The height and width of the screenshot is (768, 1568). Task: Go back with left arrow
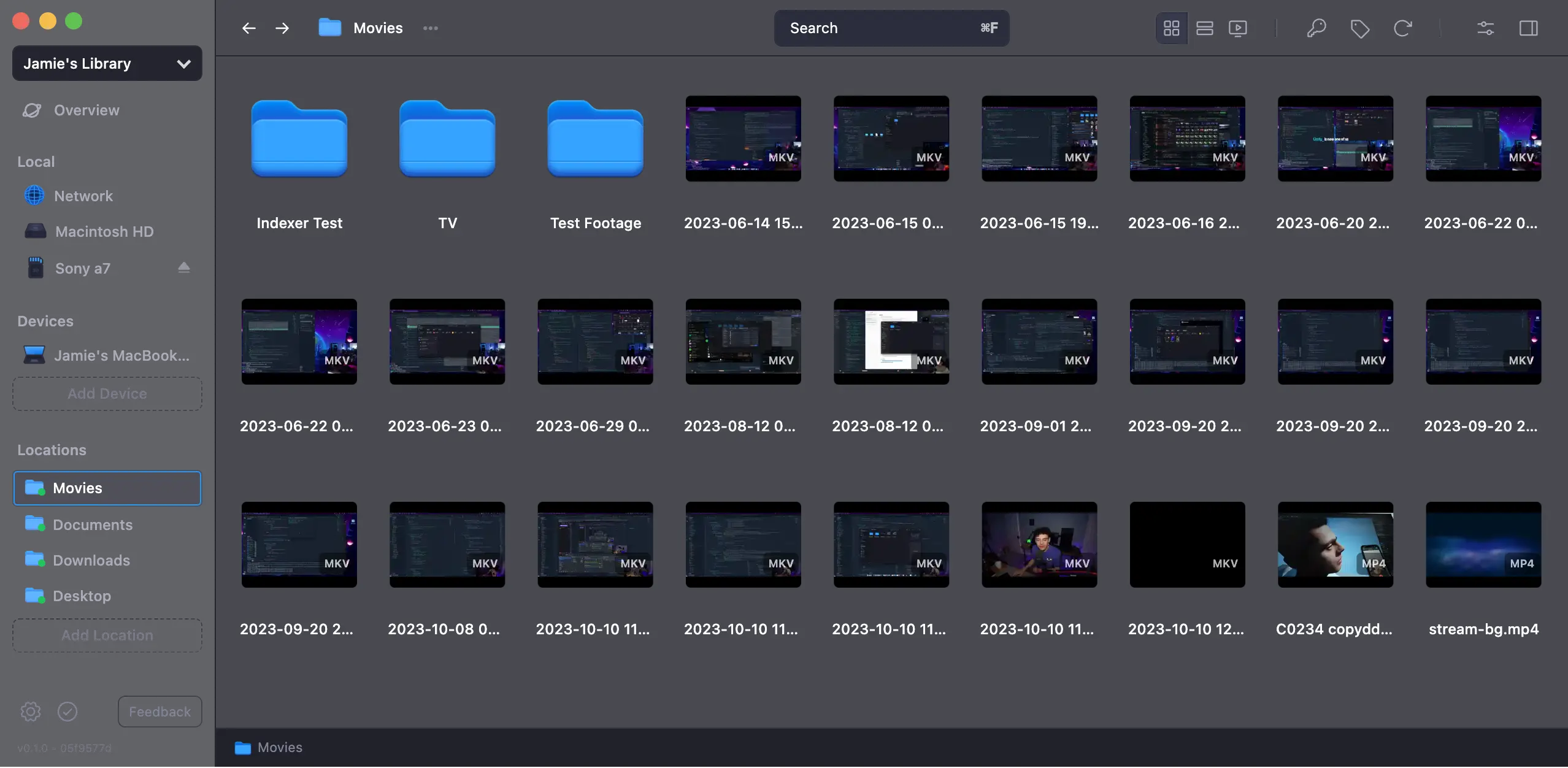tap(248, 28)
